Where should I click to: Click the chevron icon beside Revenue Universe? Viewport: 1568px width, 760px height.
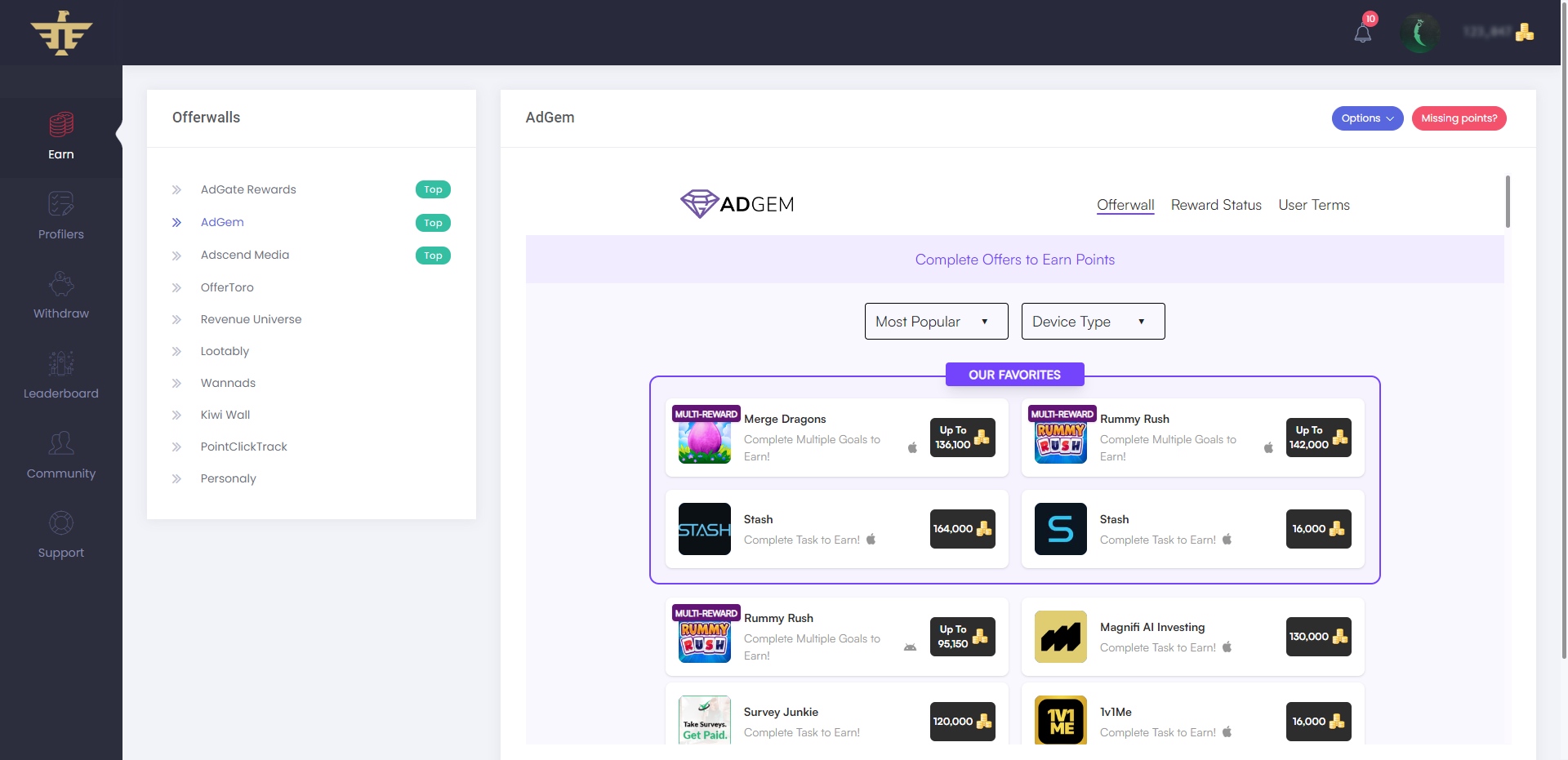[x=176, y=319]
